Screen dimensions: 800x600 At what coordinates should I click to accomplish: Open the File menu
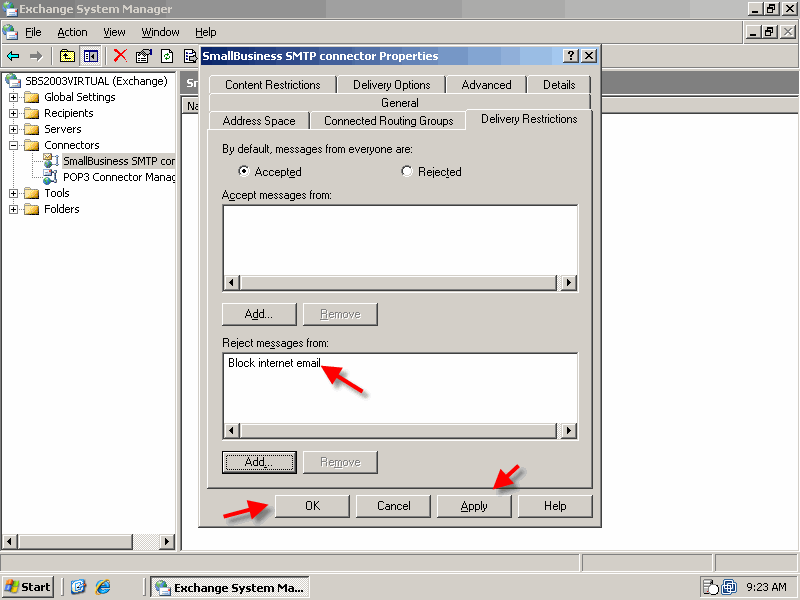tap(33, 32)
